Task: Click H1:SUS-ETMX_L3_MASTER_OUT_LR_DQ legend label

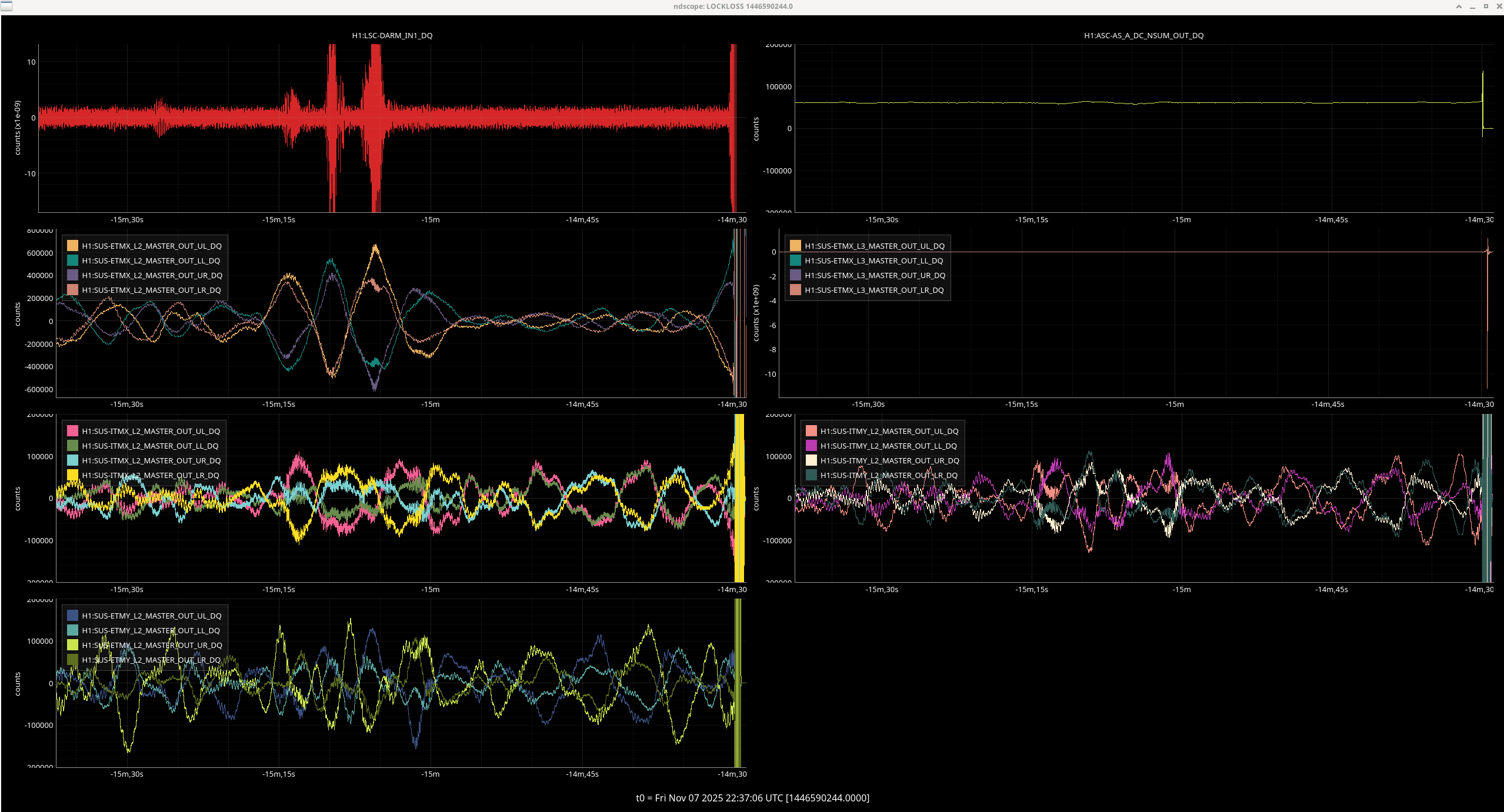Action: click(x=874, y=290)
